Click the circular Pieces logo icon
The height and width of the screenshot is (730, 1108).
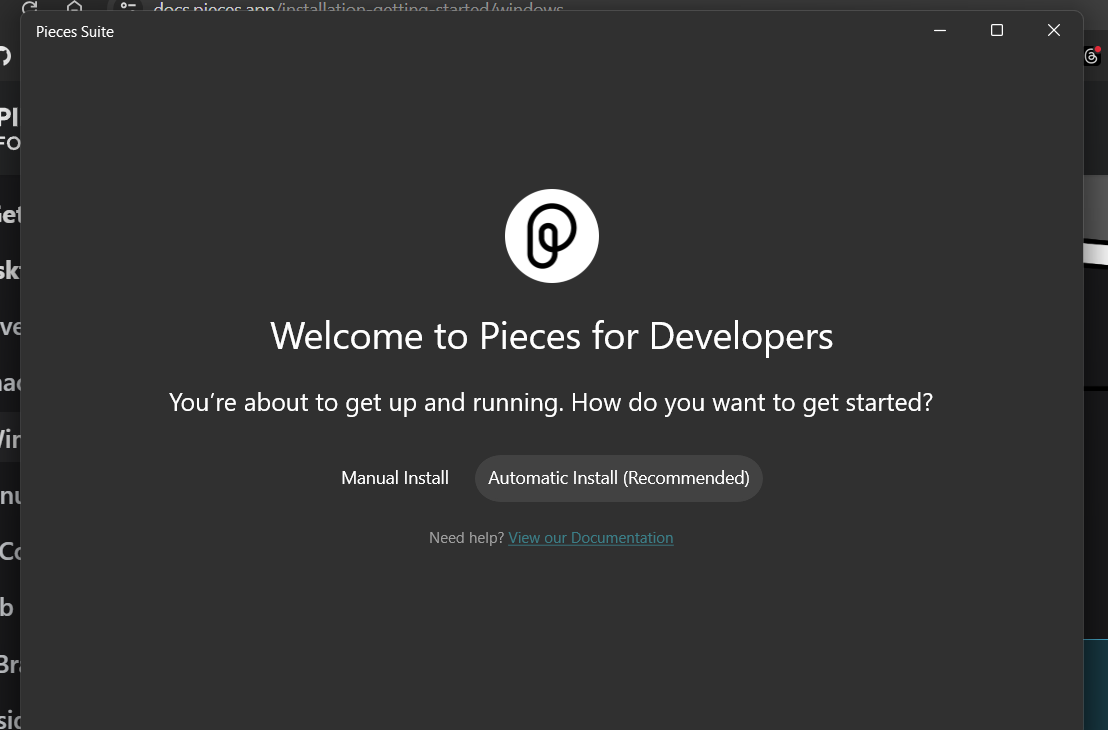[x=551, y=235]
